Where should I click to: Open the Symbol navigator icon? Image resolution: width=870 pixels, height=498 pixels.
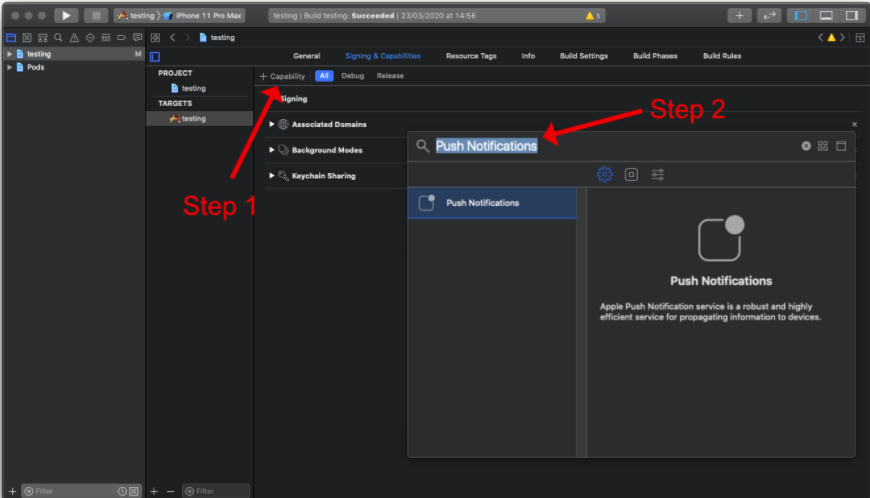tap(43, 38)
